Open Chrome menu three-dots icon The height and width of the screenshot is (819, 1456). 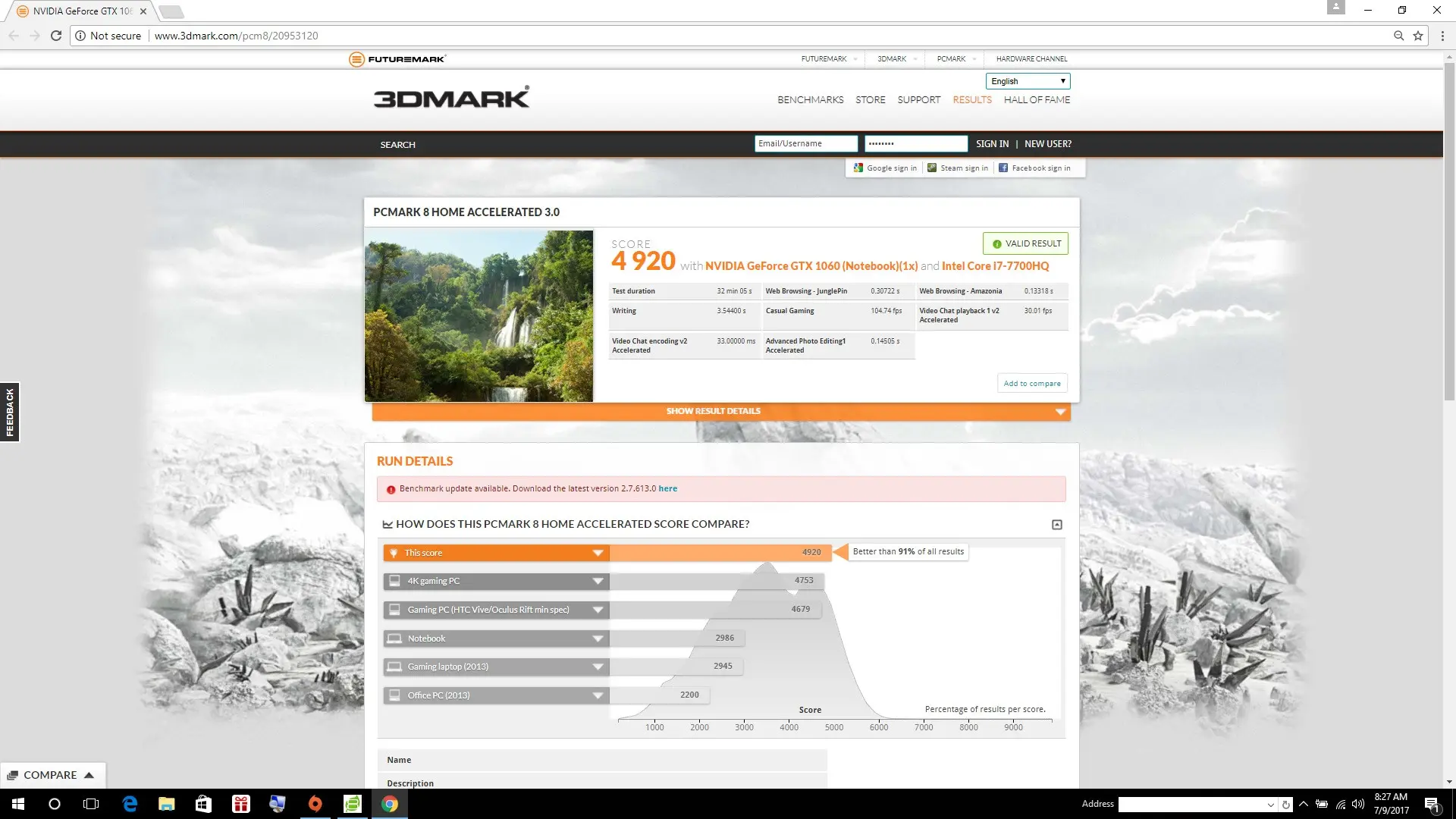[1442, 36]
